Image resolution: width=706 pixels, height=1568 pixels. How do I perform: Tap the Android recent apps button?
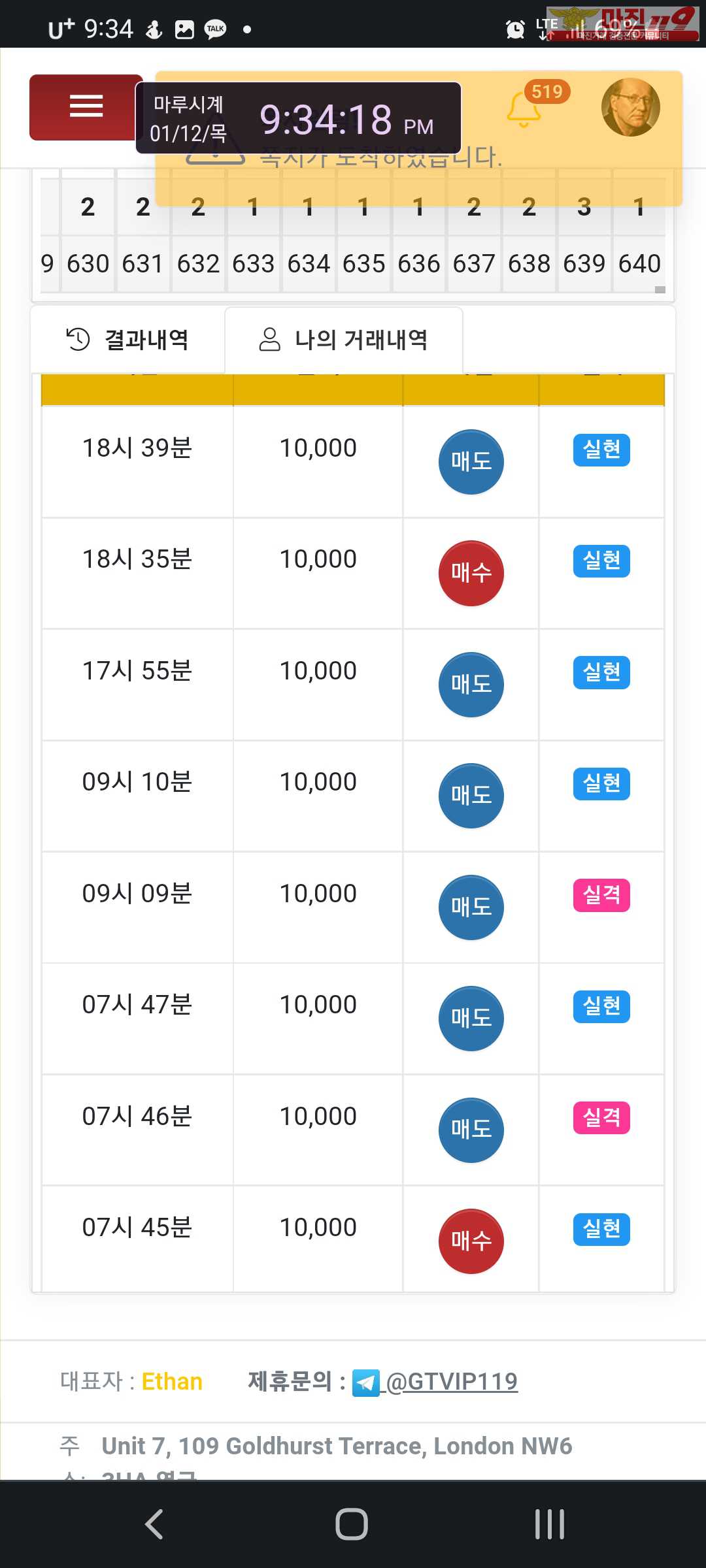549,1524
